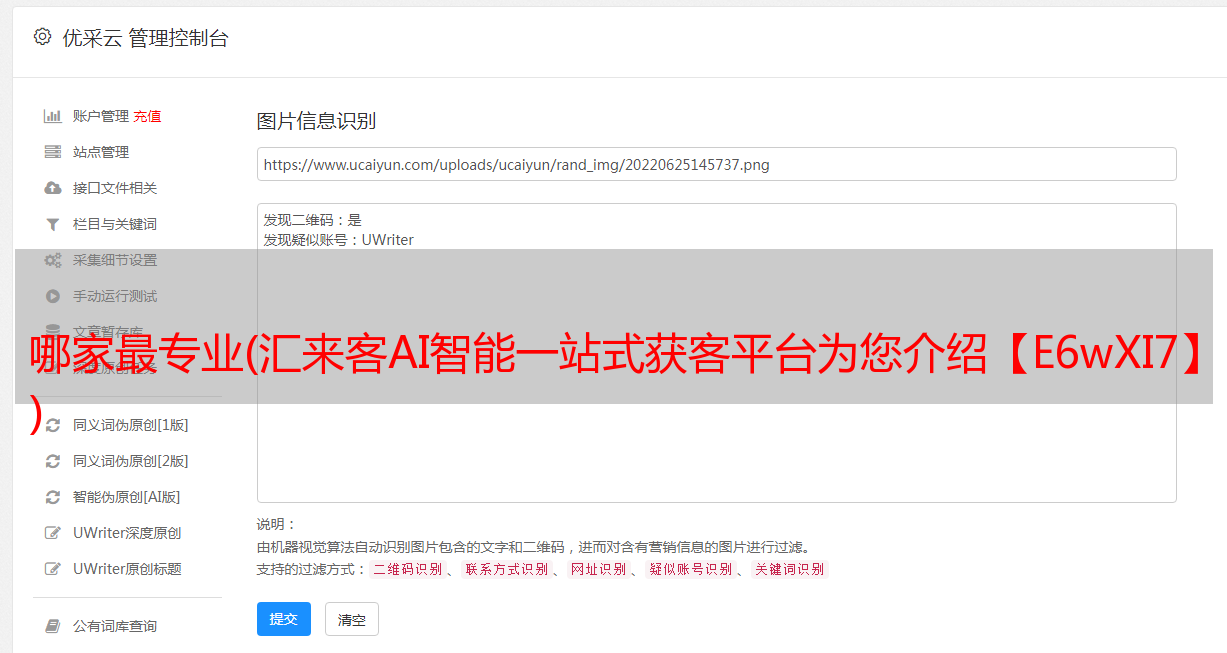Click the 说明： label
The image size is (1227, 653).
click(276, 524)
